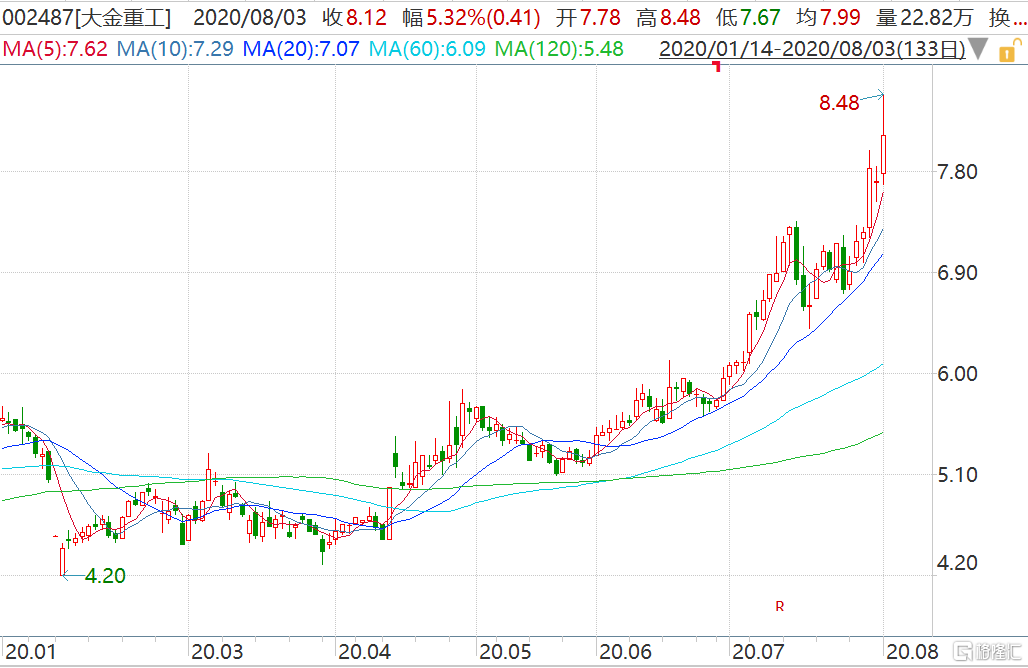Click the 高 8.48 value in header
This screenshot has width=1028, height=668.
tap(668, 18)
